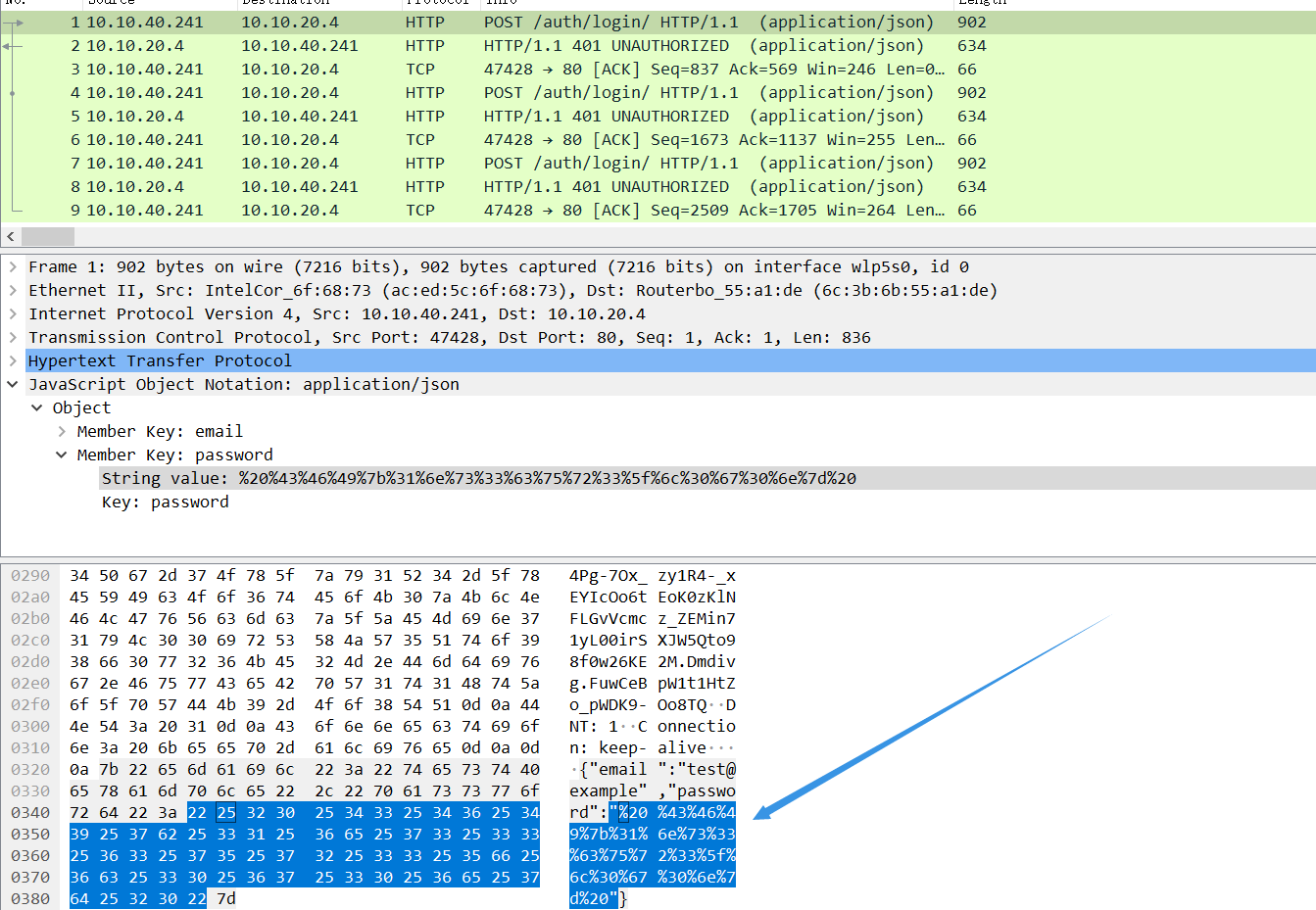Select packet 4 POST /auth/login/
The image size is (1316, 910).
[x=658, y=92]
